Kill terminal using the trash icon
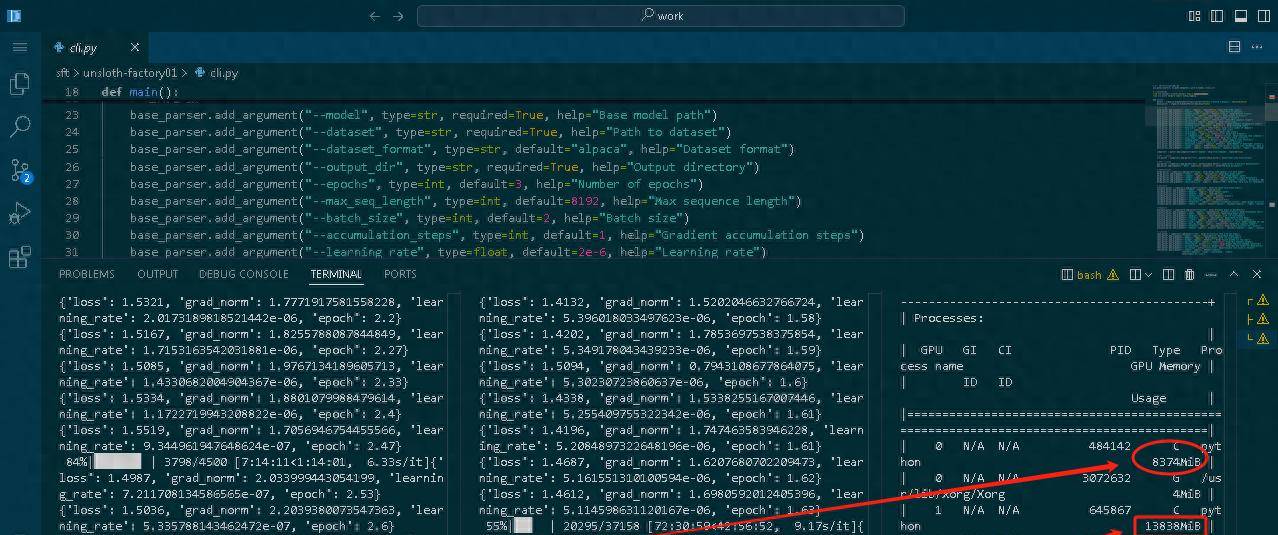 click(1189, 274)
